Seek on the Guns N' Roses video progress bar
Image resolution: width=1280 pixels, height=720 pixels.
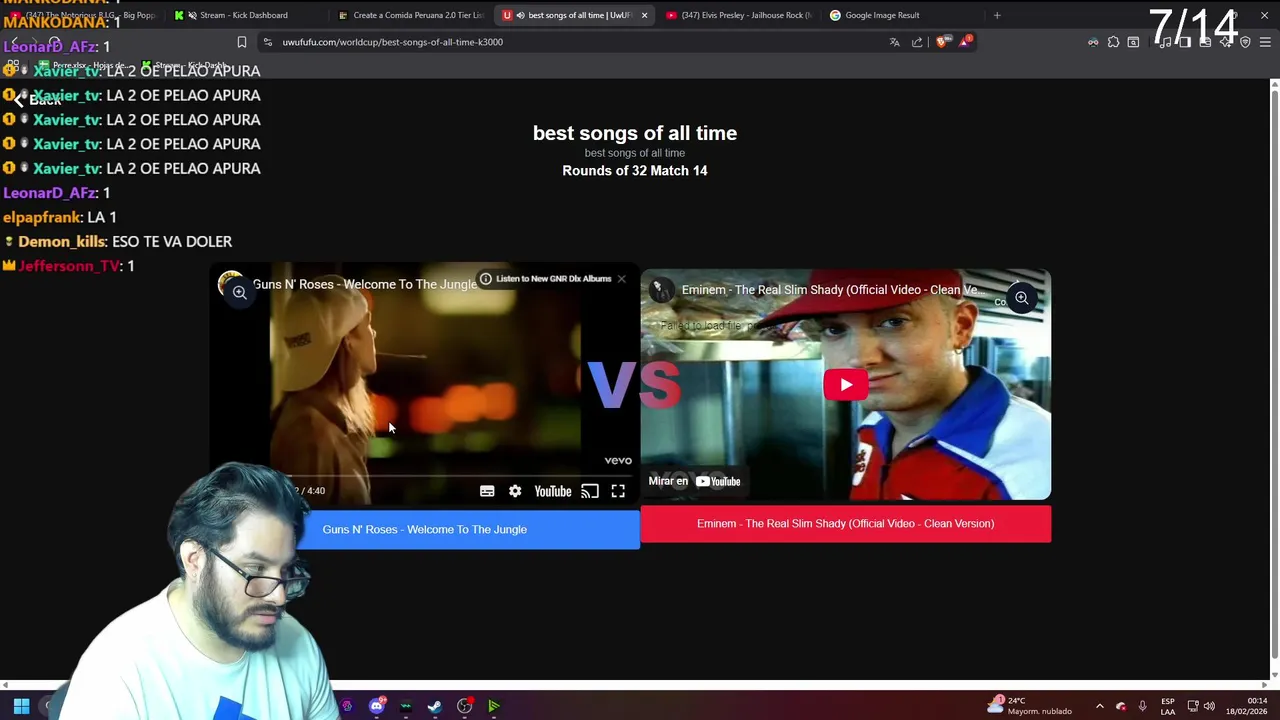[x=424, y=476]
